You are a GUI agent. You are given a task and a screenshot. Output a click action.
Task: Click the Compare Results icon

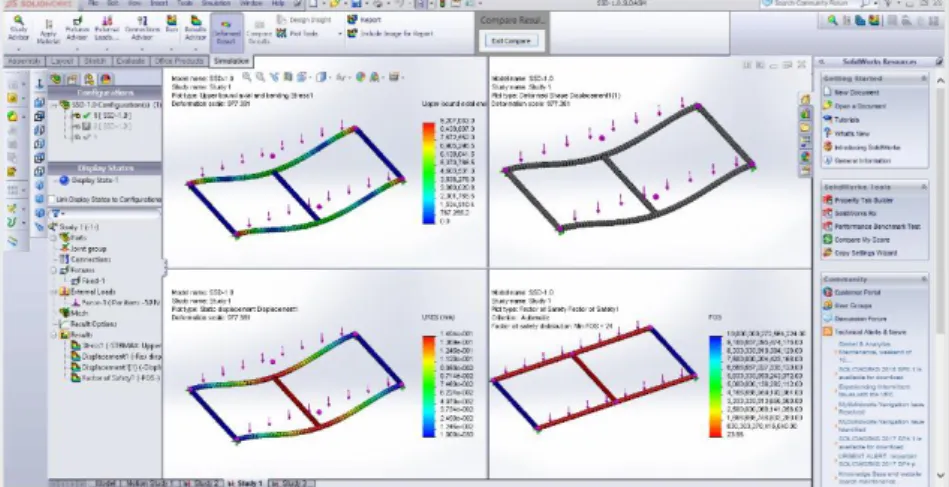coord(259,33)
